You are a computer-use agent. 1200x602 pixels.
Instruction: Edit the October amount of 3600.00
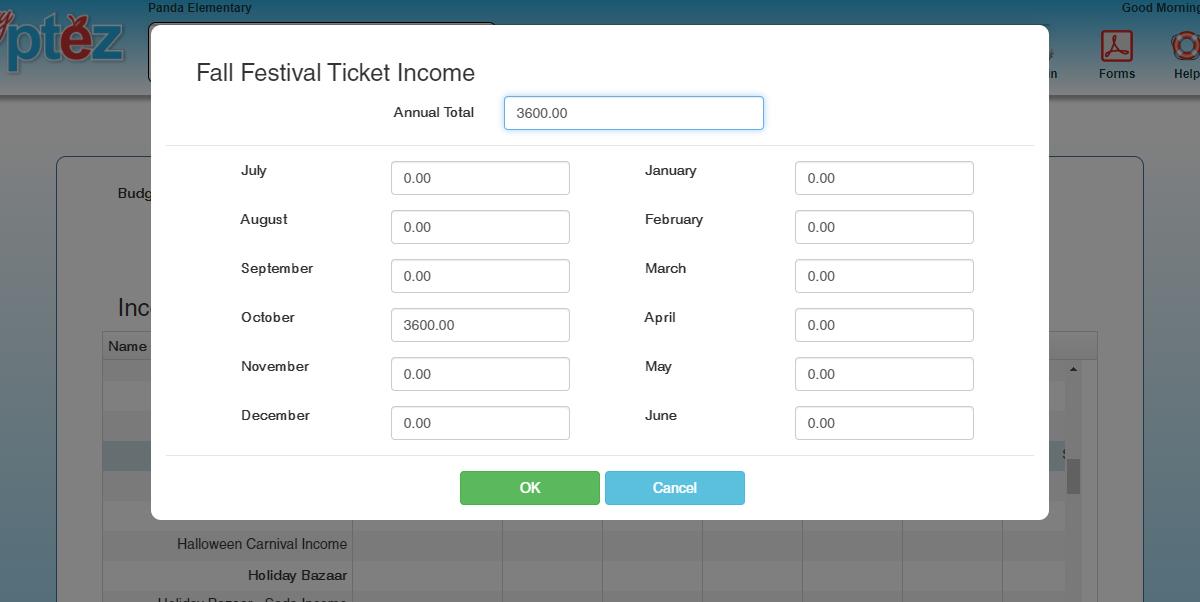click(480, 325)
